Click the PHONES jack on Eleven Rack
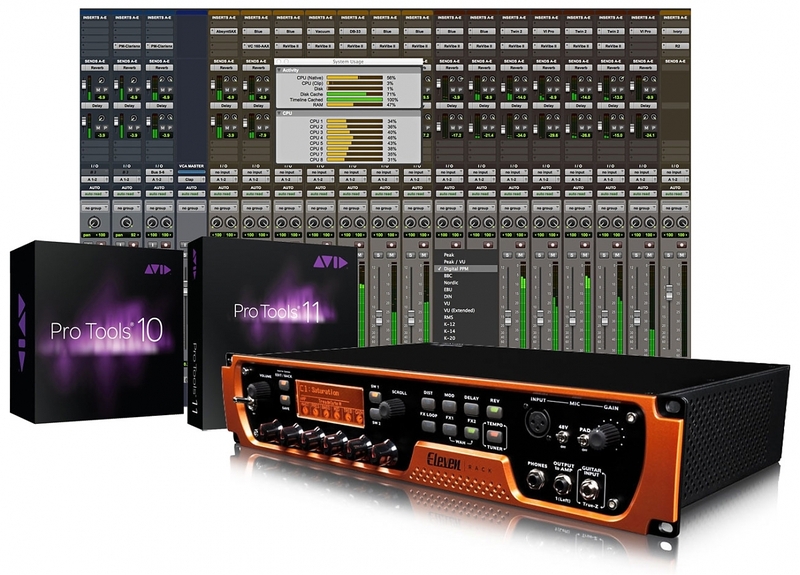 coord(536,480)
